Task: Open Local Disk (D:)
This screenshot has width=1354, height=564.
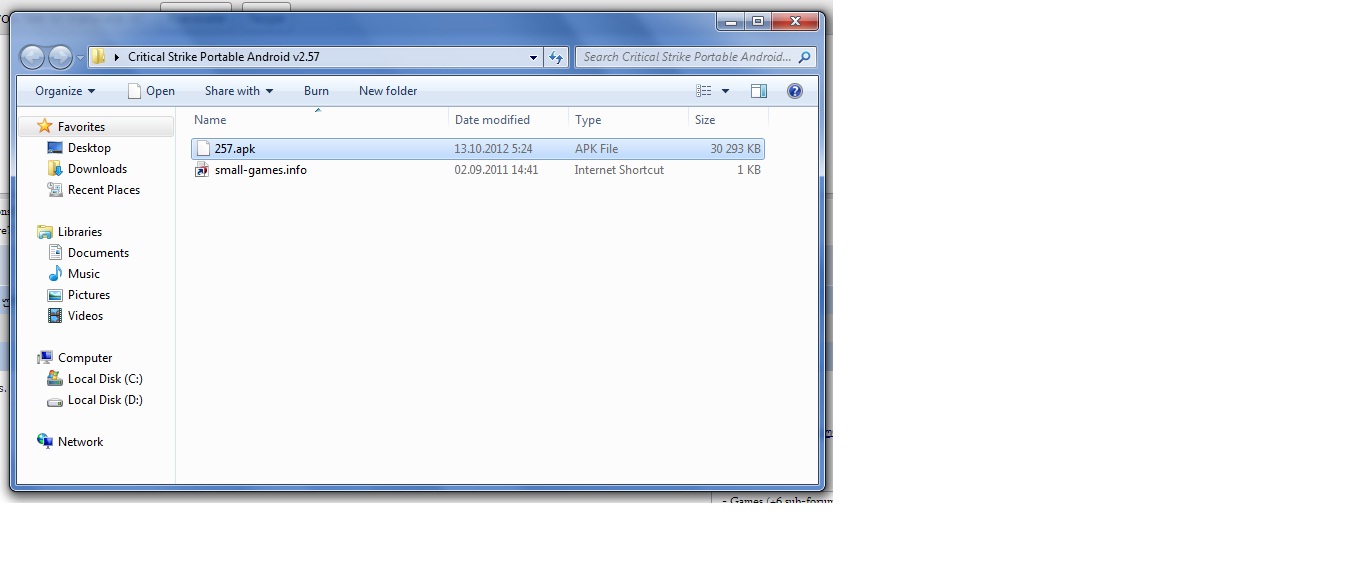Action: tap(105, 400)
